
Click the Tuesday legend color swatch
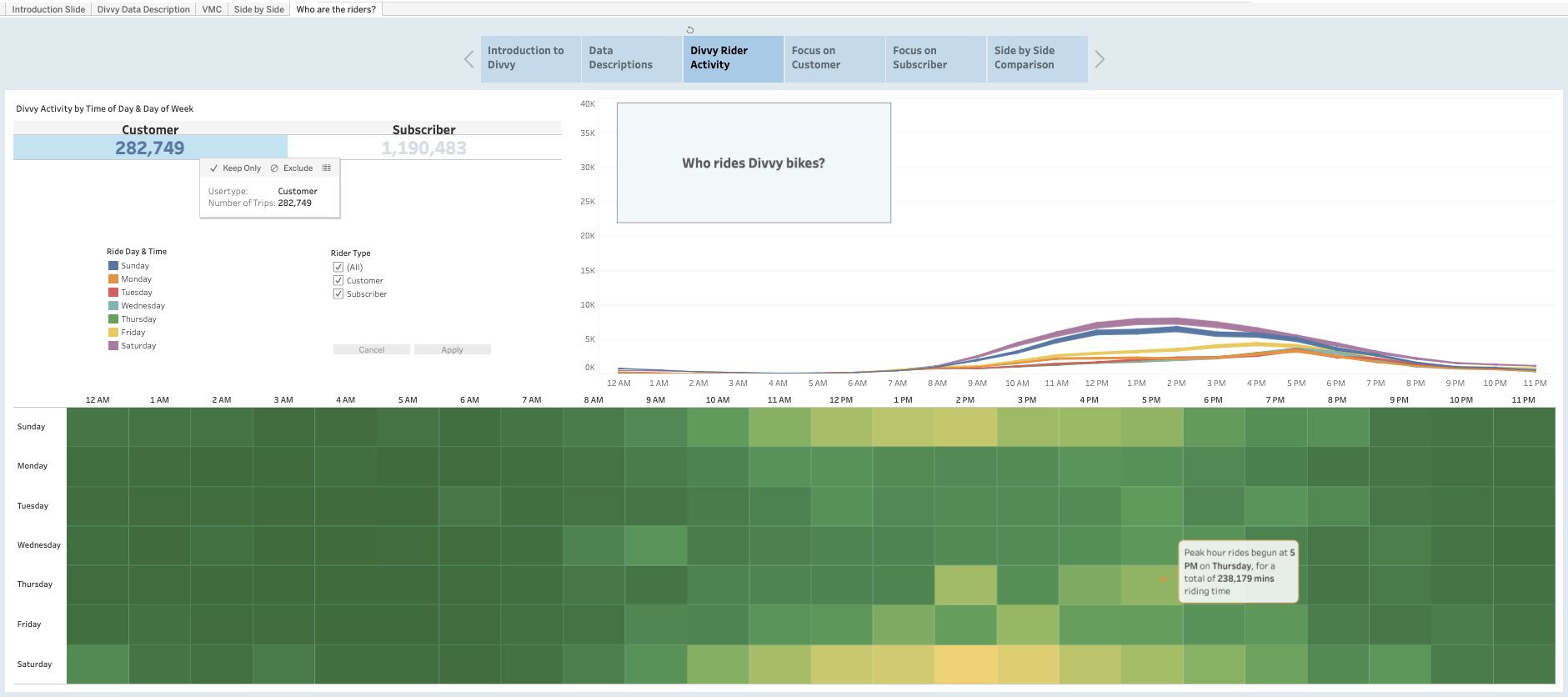[113, 292]
